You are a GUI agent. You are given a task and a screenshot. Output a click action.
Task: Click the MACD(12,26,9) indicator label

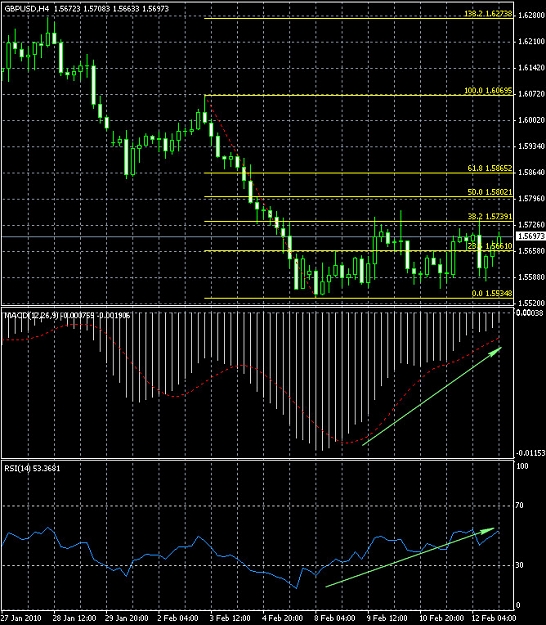pyautogui.click(x=31, y=315)
